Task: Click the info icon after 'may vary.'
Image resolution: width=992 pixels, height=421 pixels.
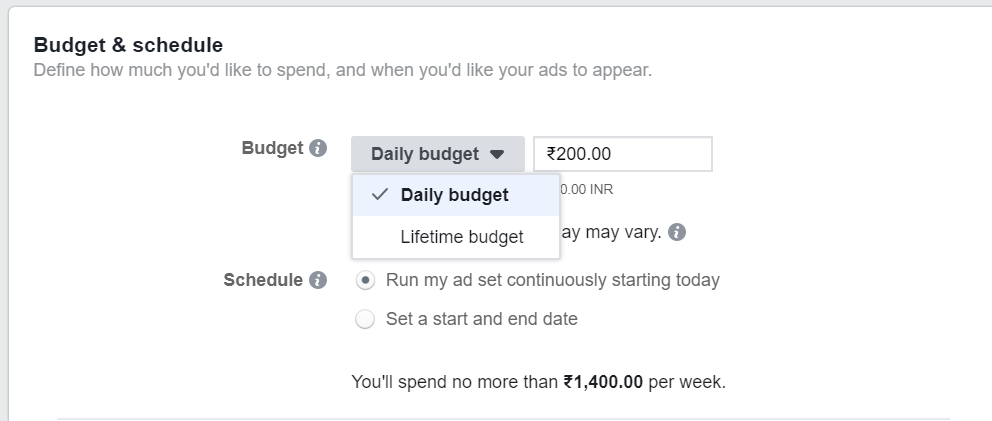Action: click(677, 232)
